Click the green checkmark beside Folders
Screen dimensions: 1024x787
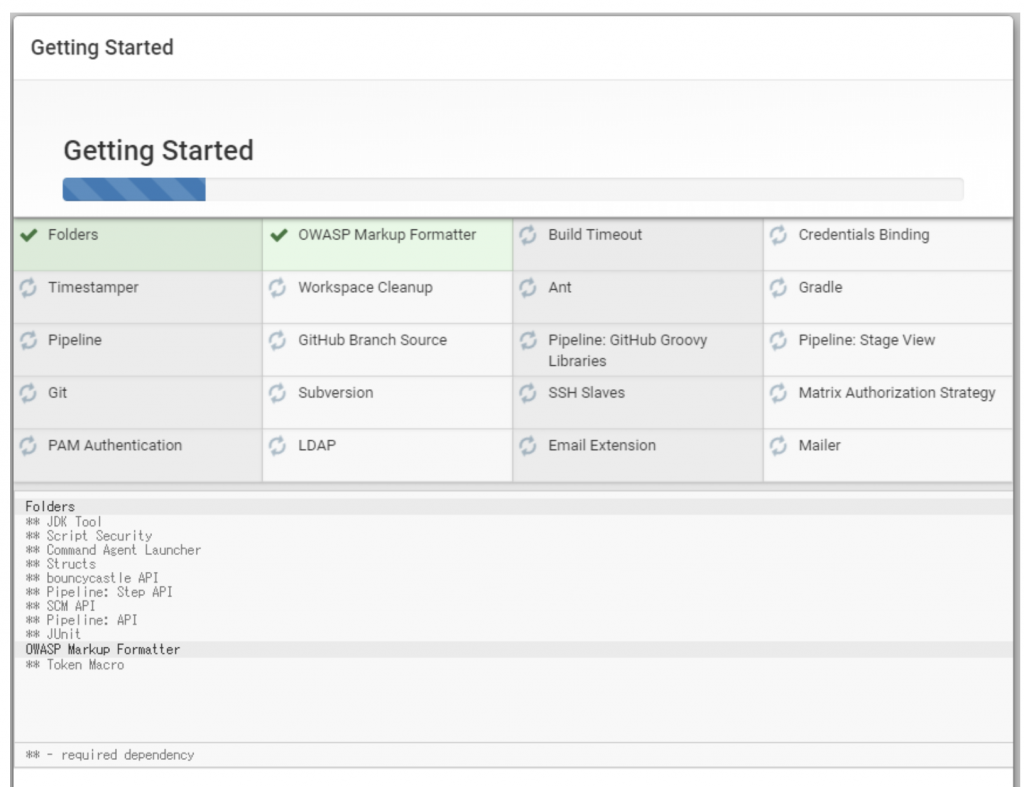[29, 235]
